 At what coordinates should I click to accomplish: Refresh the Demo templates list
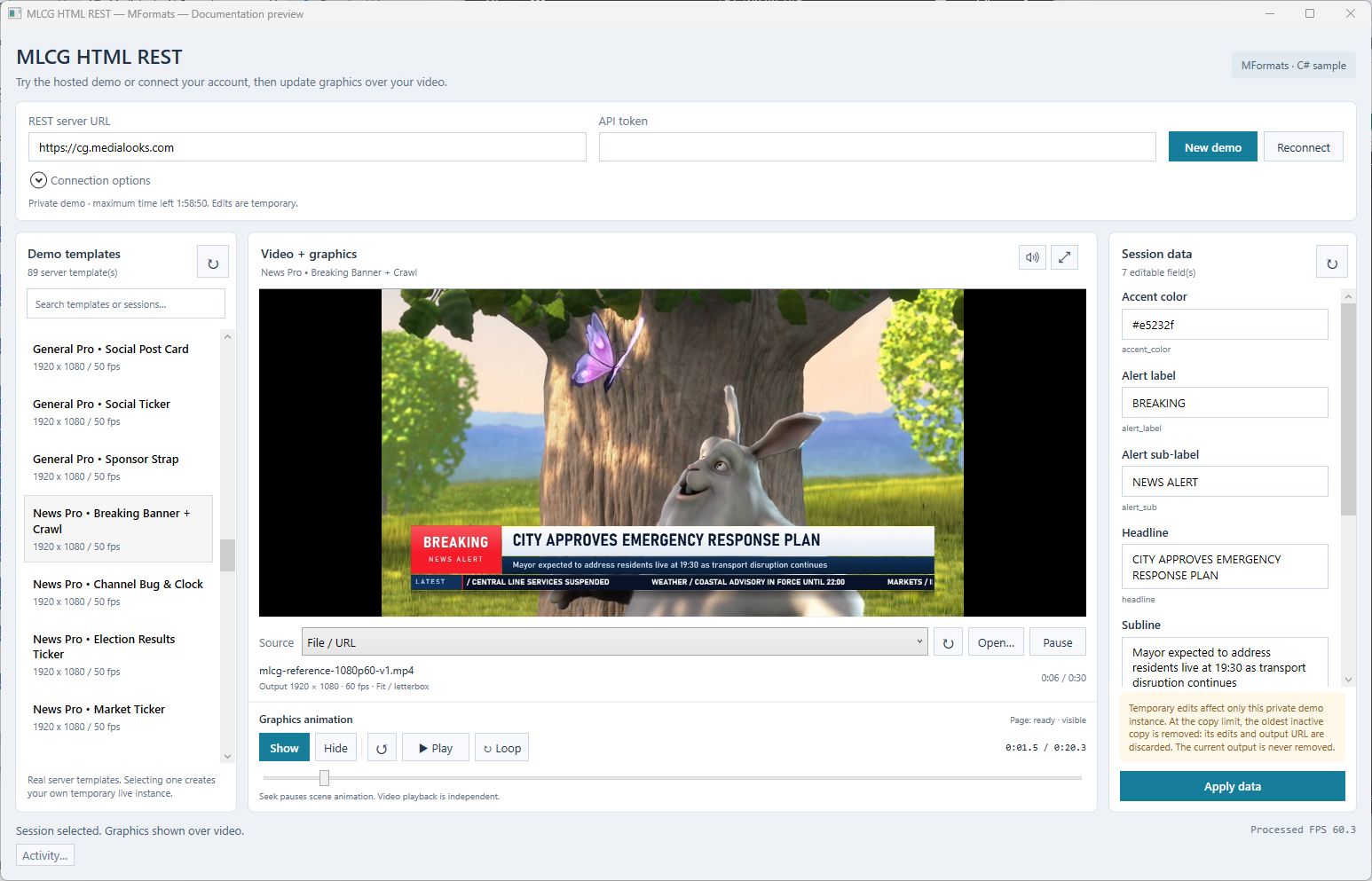tap(213, 263)
